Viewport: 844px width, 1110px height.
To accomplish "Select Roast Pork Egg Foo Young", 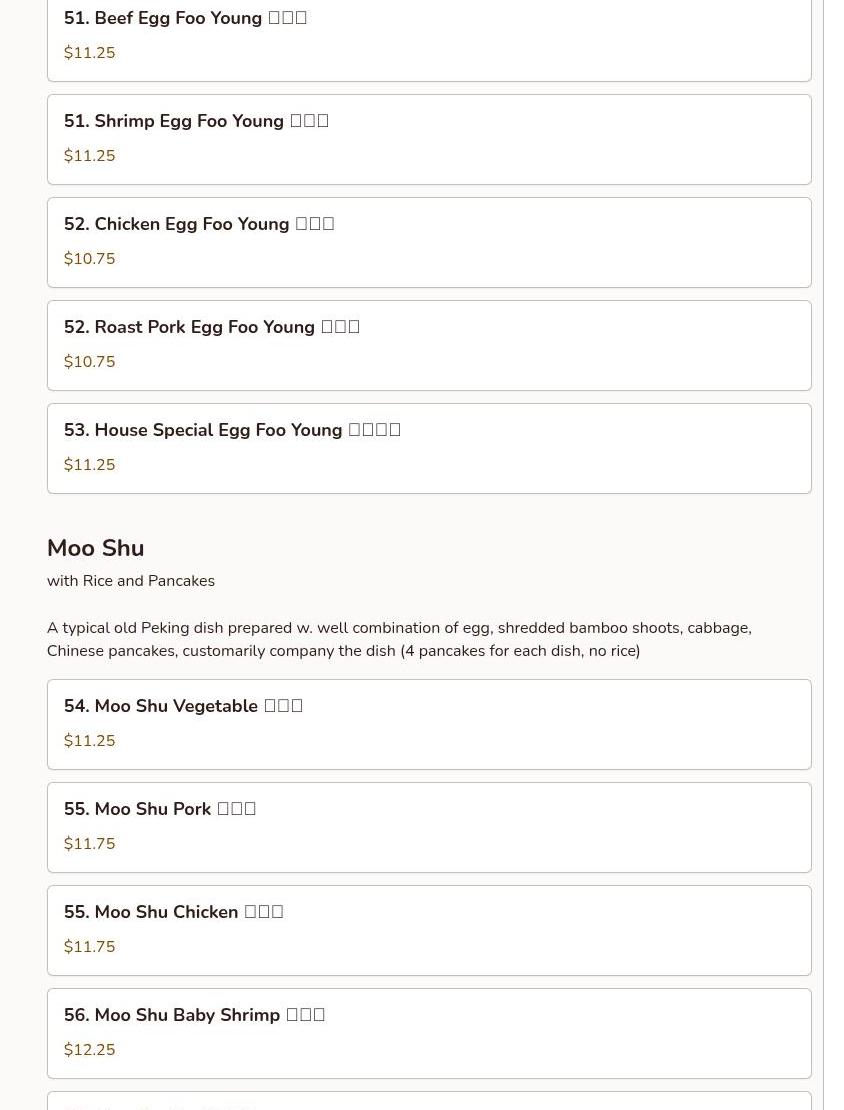I will pos(429,345).
